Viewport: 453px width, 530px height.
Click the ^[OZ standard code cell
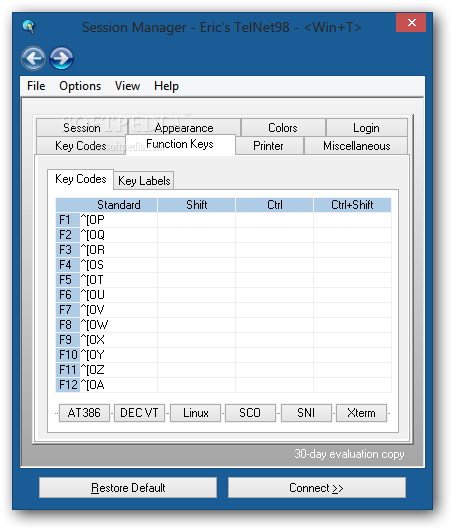coord(119,370)
